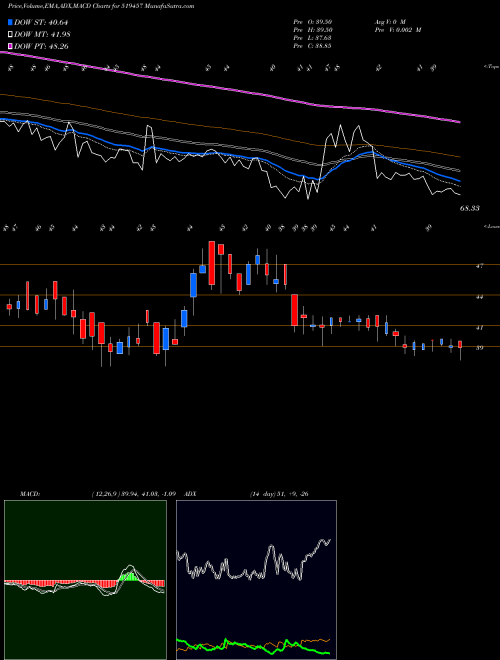Screen dimensions: 500x660
Task: Click the Pre H: 39.50 high value
Action: [312, 30]
